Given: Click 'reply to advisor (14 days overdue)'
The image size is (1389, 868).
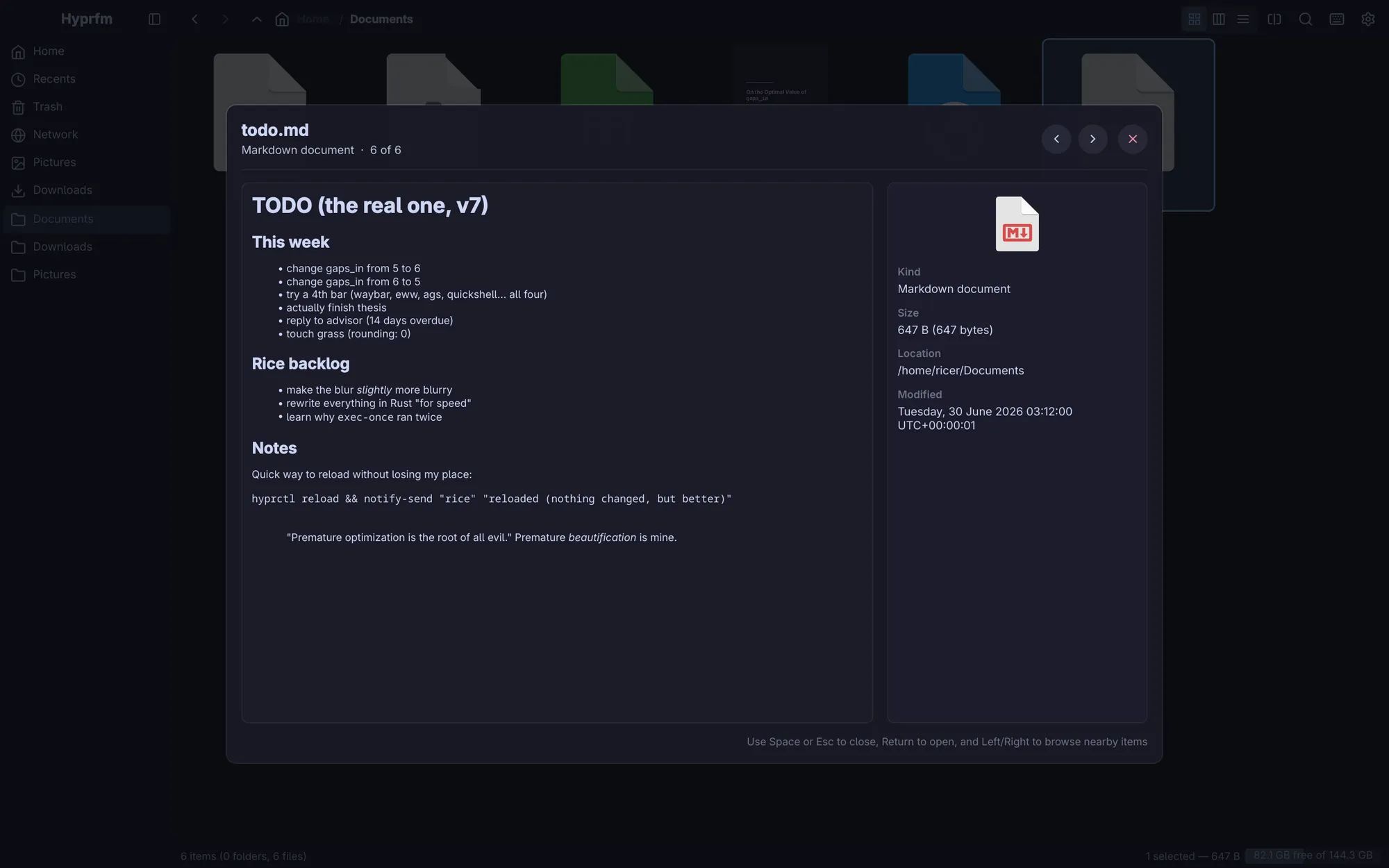Looking at the screenshot, I should coord(369,321).
